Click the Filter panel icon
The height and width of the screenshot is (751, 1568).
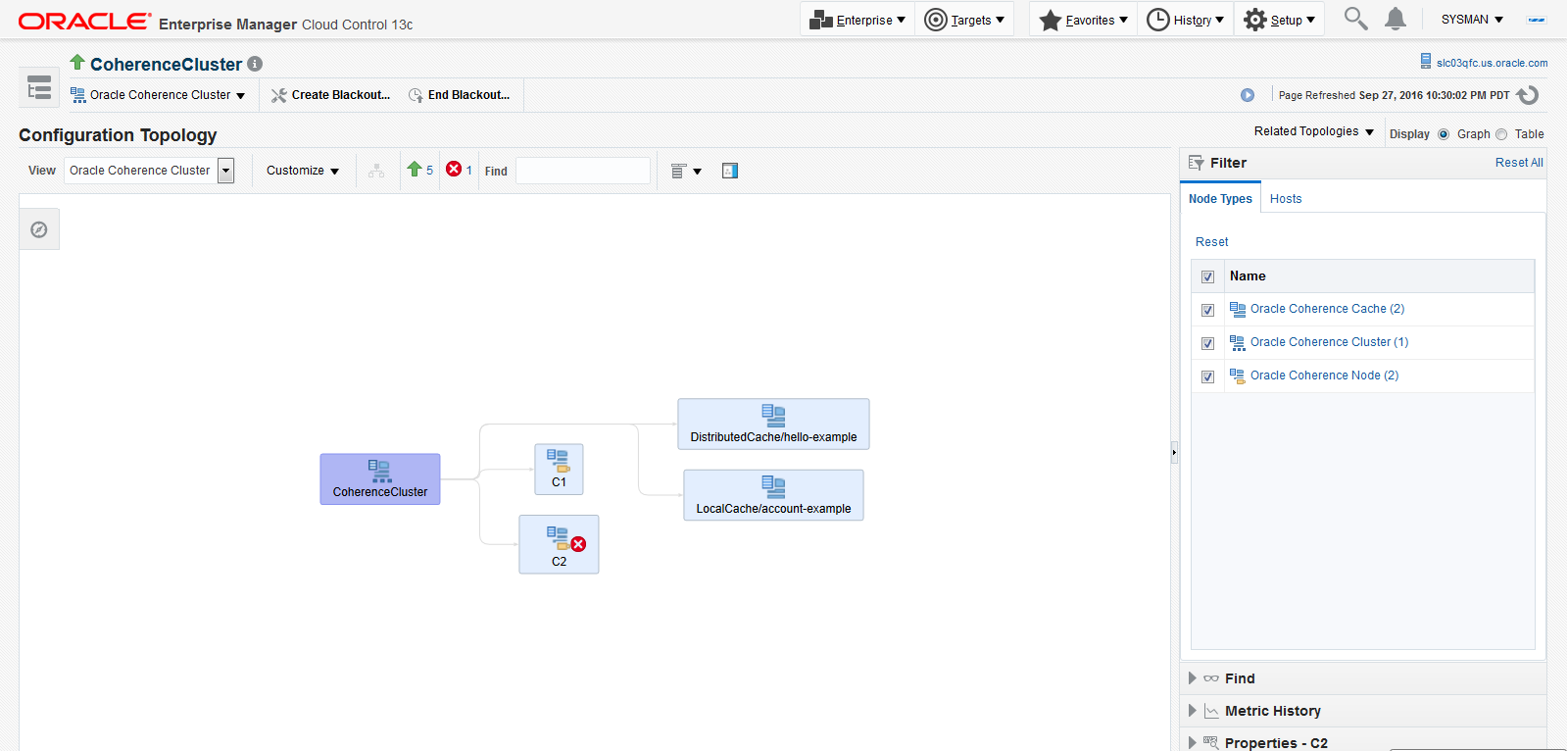coord(1196,163)
